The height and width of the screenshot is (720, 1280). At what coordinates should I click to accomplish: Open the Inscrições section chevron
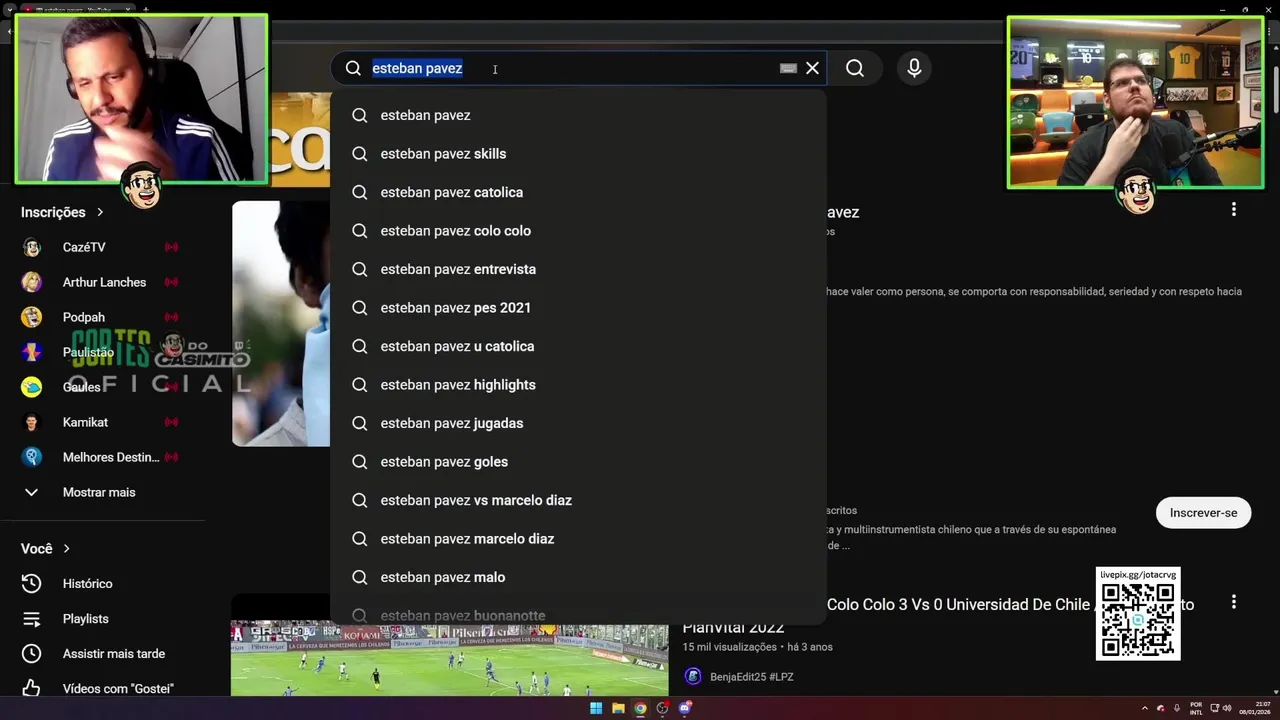(x=100, y=212)
